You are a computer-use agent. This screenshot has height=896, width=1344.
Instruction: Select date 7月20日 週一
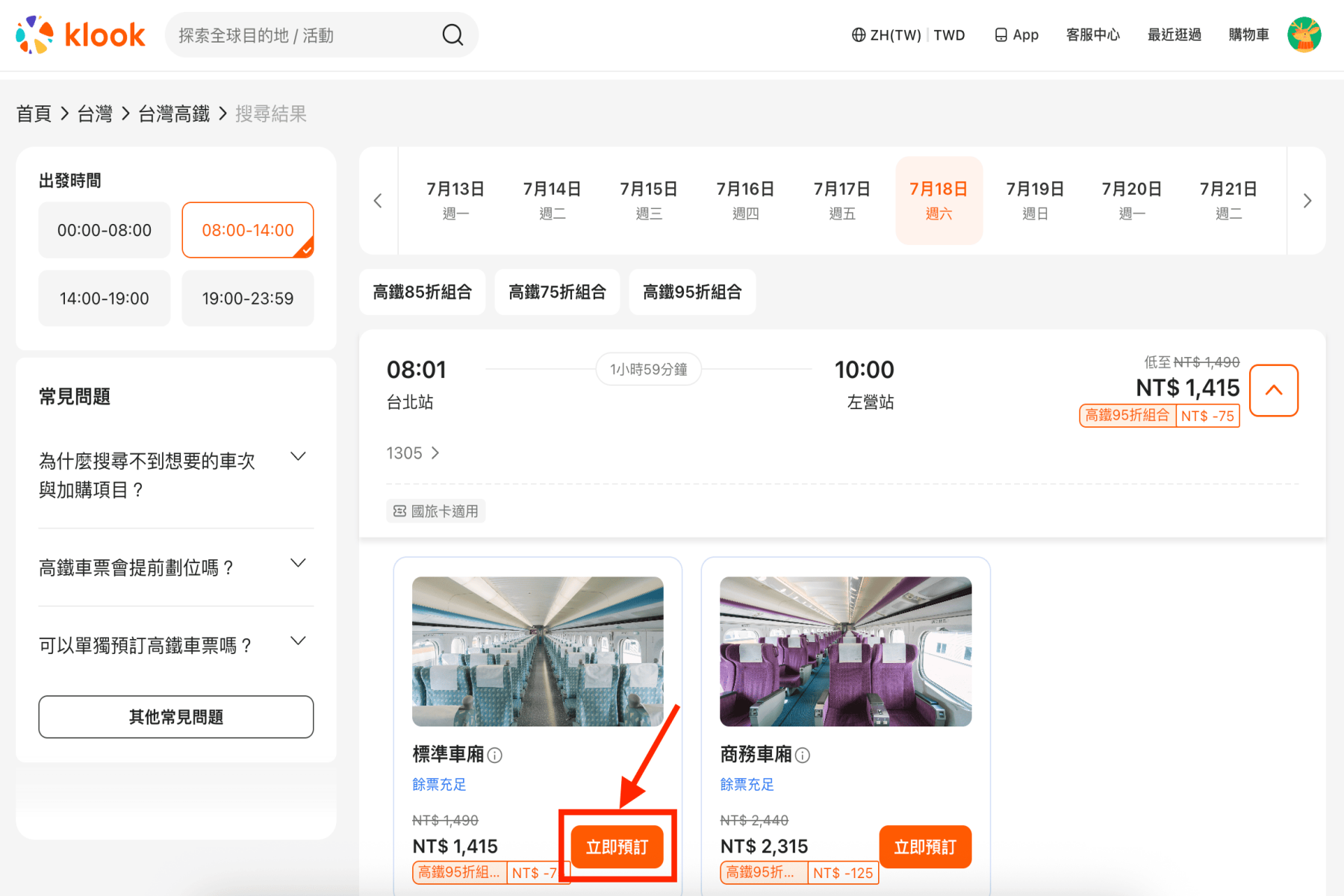click(x=1132, y=201)
